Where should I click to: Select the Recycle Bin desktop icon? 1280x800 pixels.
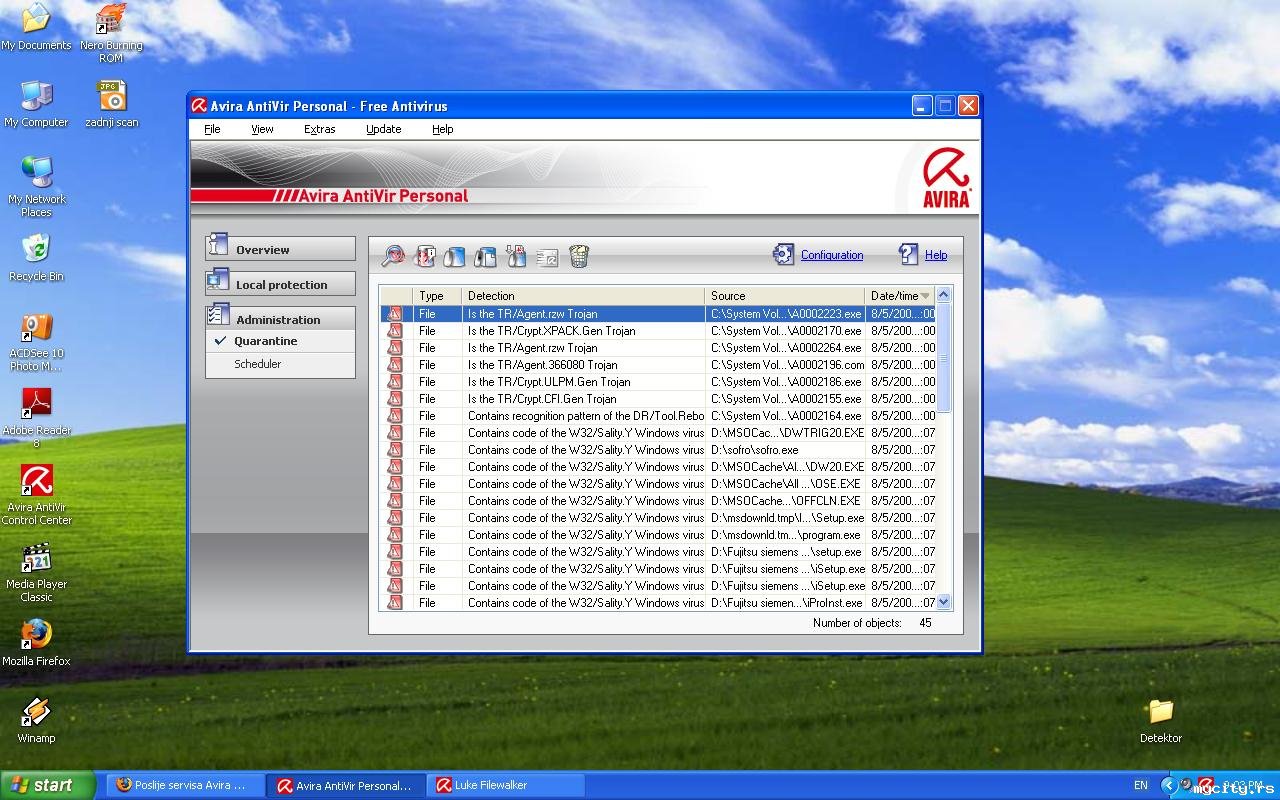tap(36, 258)
